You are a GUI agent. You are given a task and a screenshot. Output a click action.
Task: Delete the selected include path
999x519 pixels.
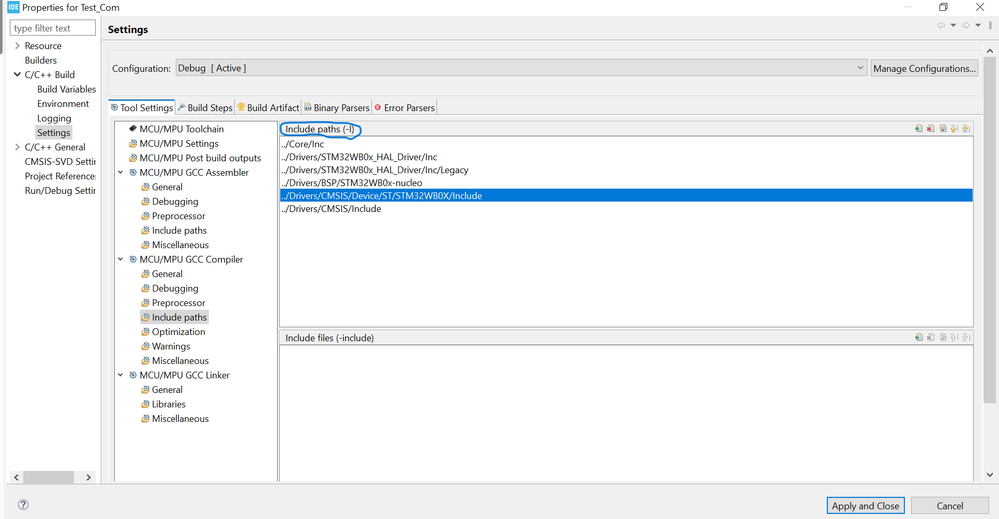point(930,129)
